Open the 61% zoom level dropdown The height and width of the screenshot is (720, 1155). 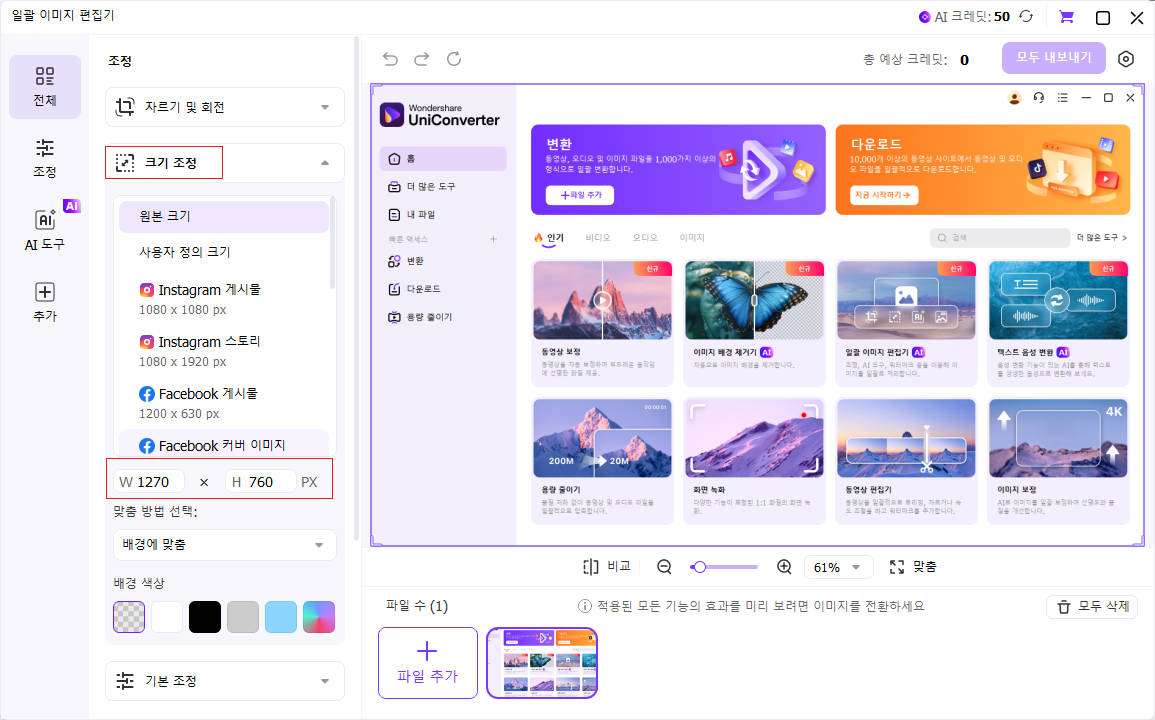pos(838,567)
